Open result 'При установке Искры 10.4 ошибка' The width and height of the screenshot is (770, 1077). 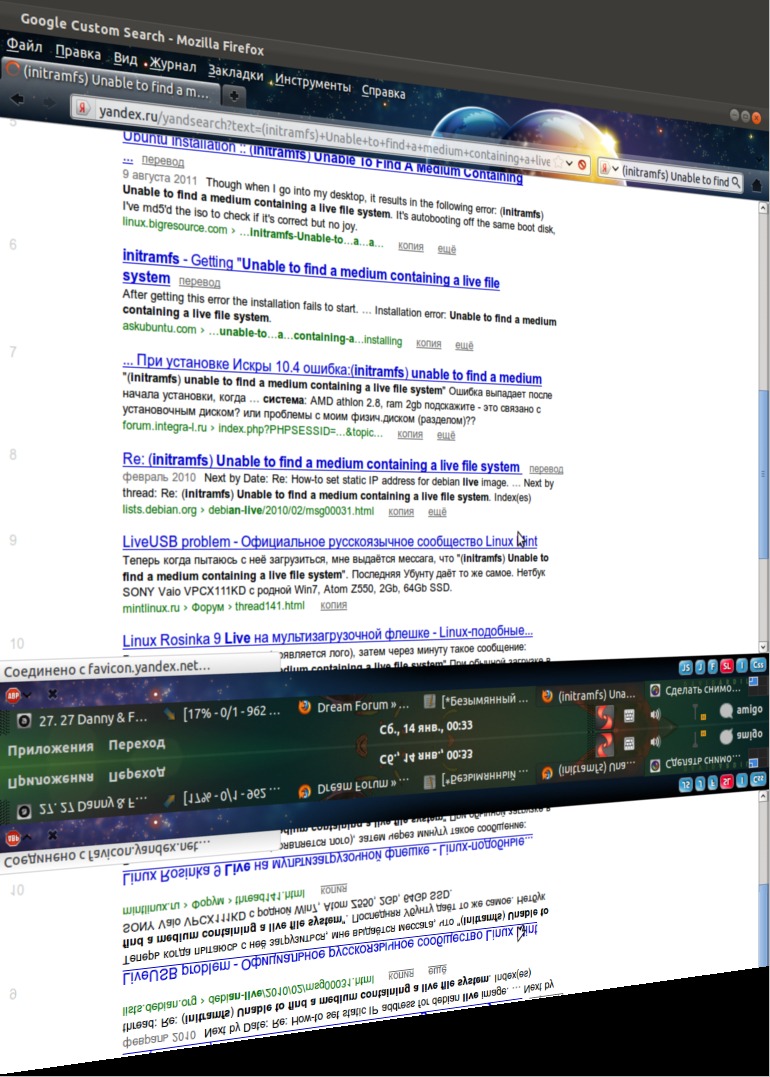coord(332,369)
